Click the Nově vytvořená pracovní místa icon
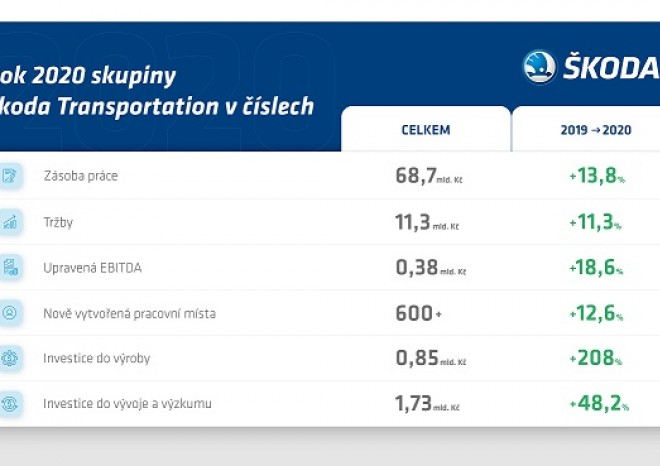 tap(10, 313)
